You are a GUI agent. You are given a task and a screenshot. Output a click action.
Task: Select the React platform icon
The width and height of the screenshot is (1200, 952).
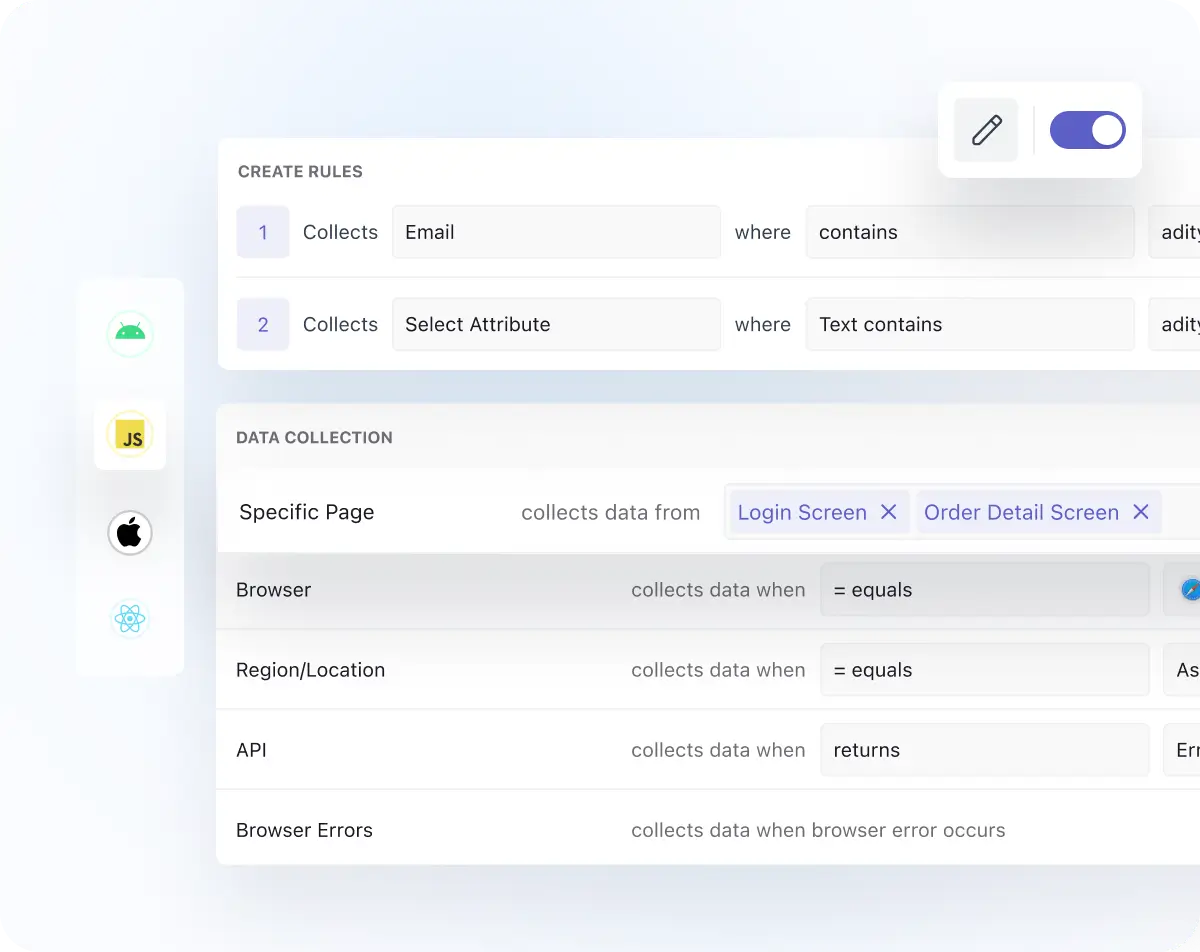pyautogui.click(x=130, y=619)
